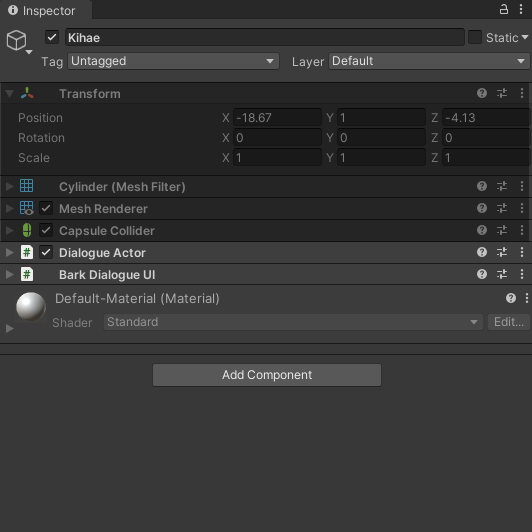
Task: Click the Inspector lock icon
Action: 504,9
